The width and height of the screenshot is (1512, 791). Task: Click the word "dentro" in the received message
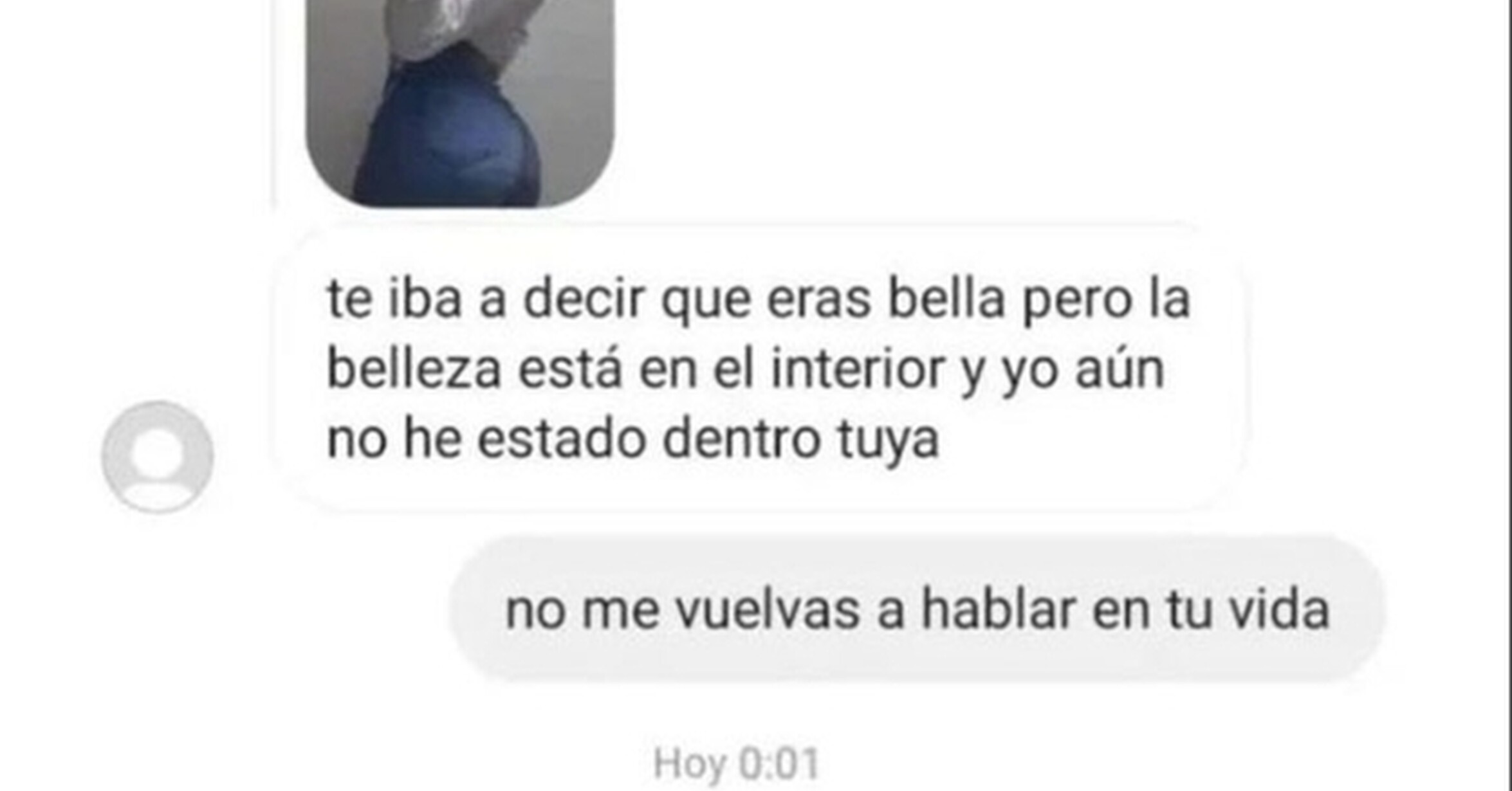tap(741, 440)
